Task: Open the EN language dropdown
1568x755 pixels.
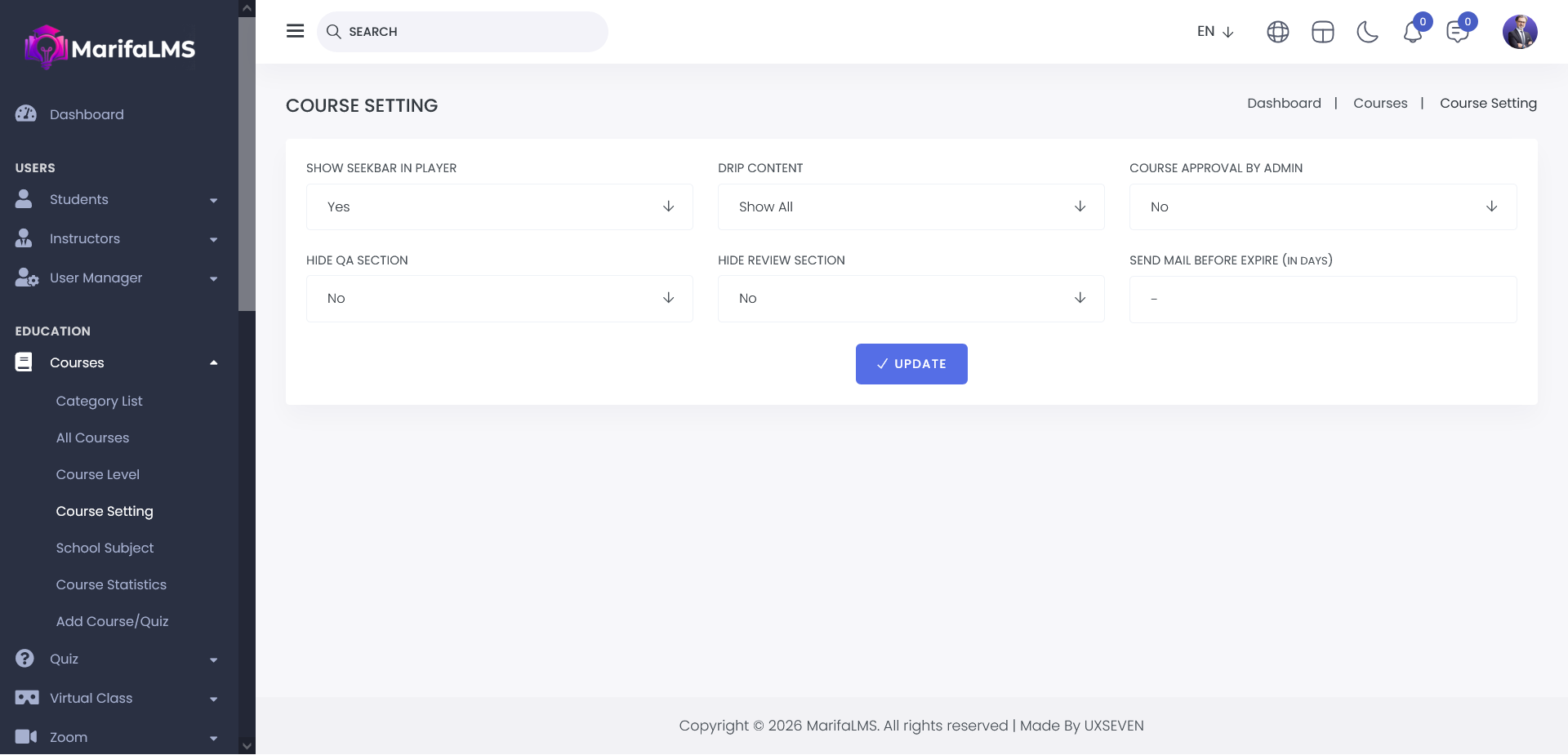Action: tap(1215, 32)
